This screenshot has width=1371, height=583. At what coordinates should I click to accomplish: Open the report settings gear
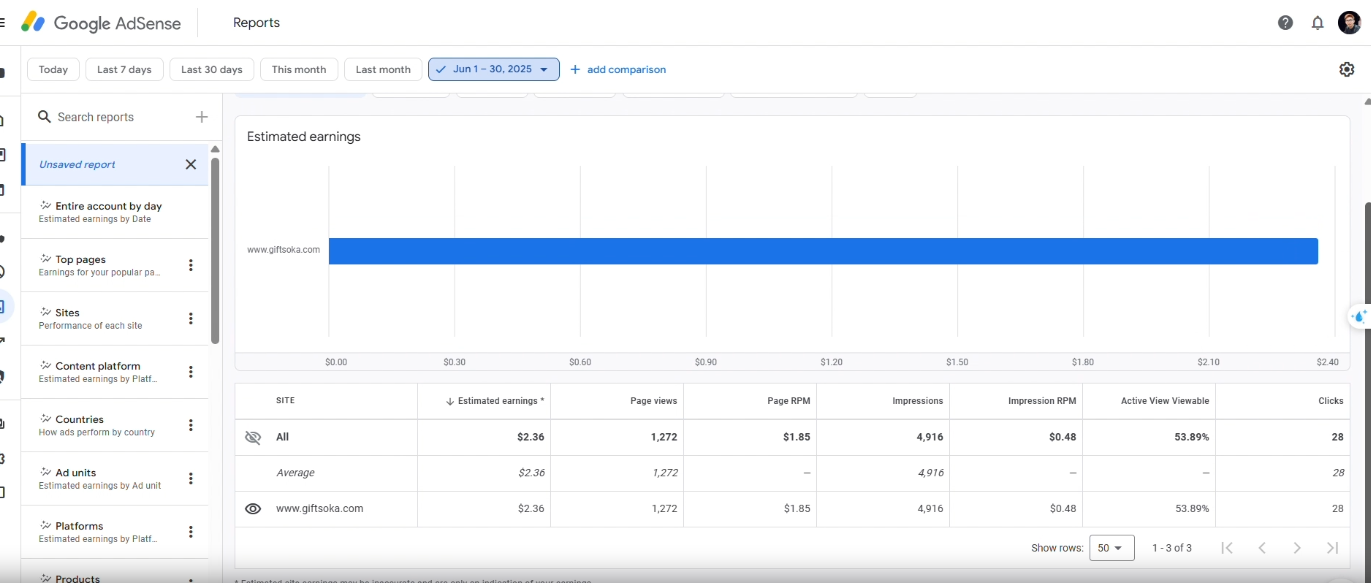[x=1347, y=69]
